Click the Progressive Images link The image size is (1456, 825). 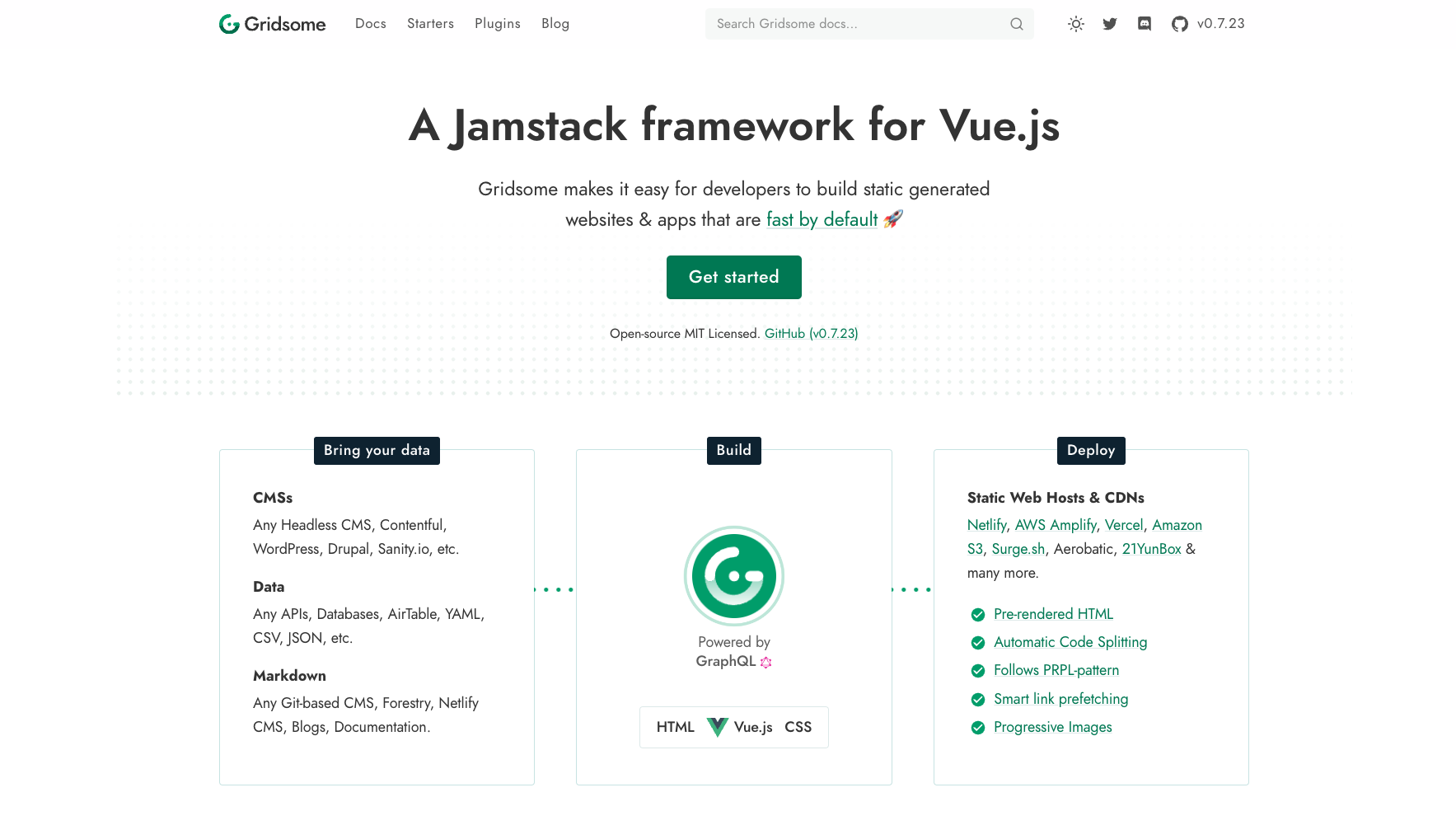pyautogui.click(x=1053, y=727)
